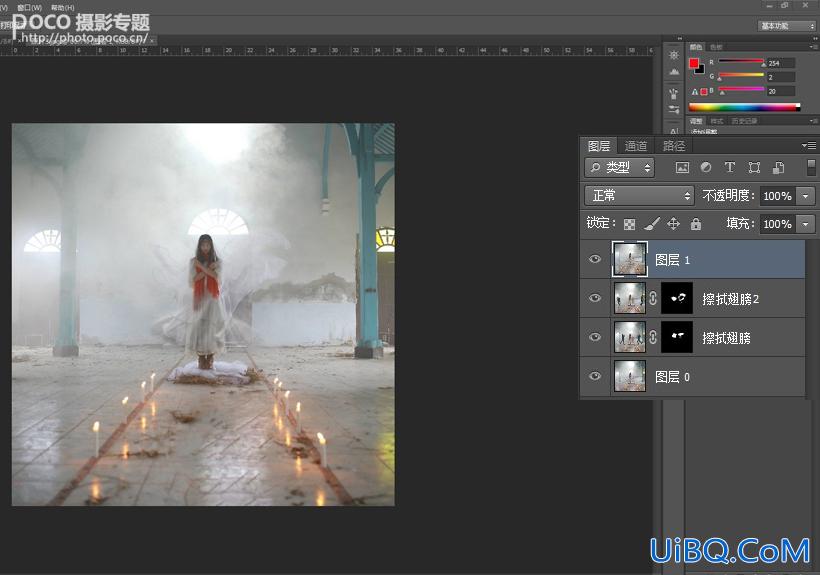Switch to the 颜色 panel tab
This screenshot has width=820, height=575.
696,47
